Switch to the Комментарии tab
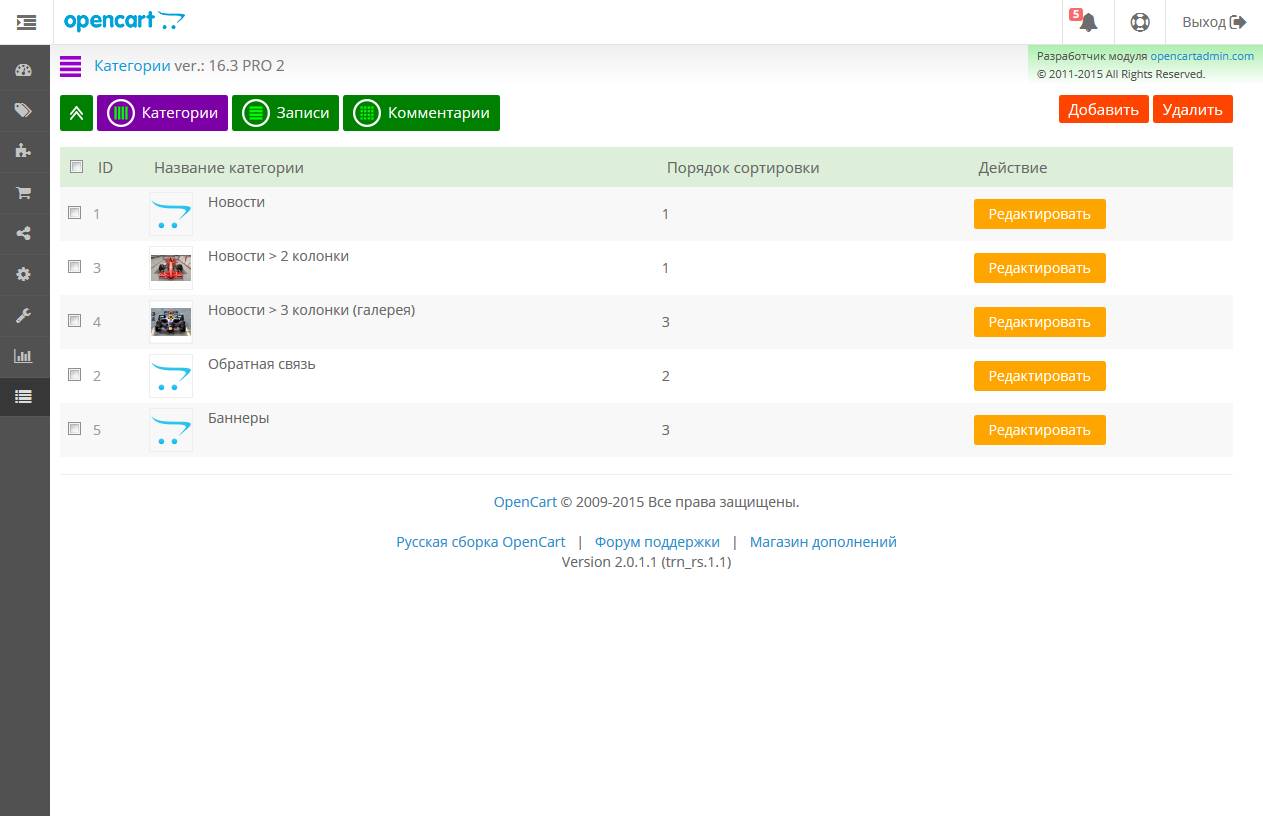1263x833 pixels. tap(421, 113)
